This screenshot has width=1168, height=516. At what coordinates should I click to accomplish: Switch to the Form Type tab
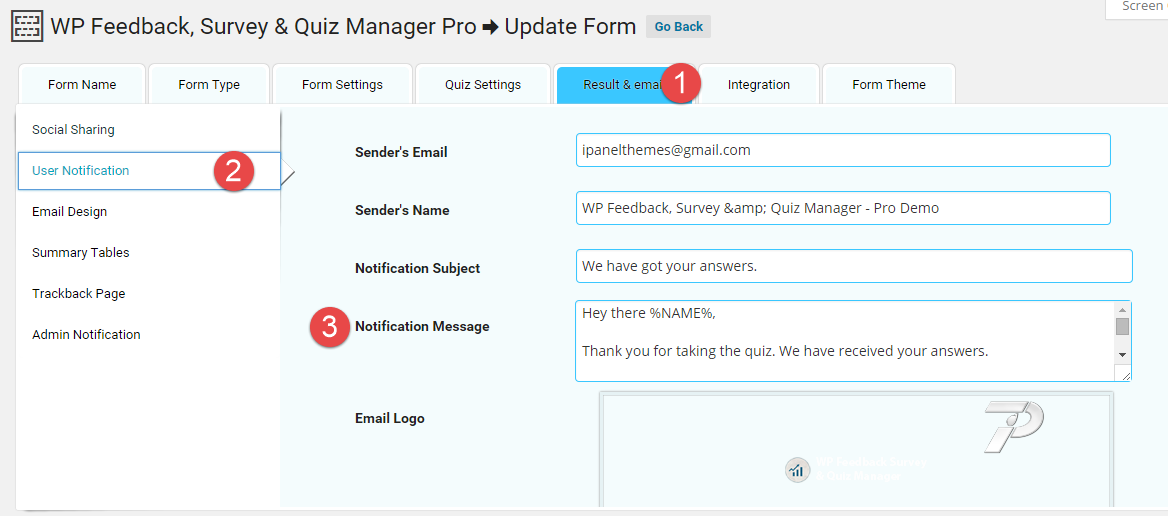209,85
